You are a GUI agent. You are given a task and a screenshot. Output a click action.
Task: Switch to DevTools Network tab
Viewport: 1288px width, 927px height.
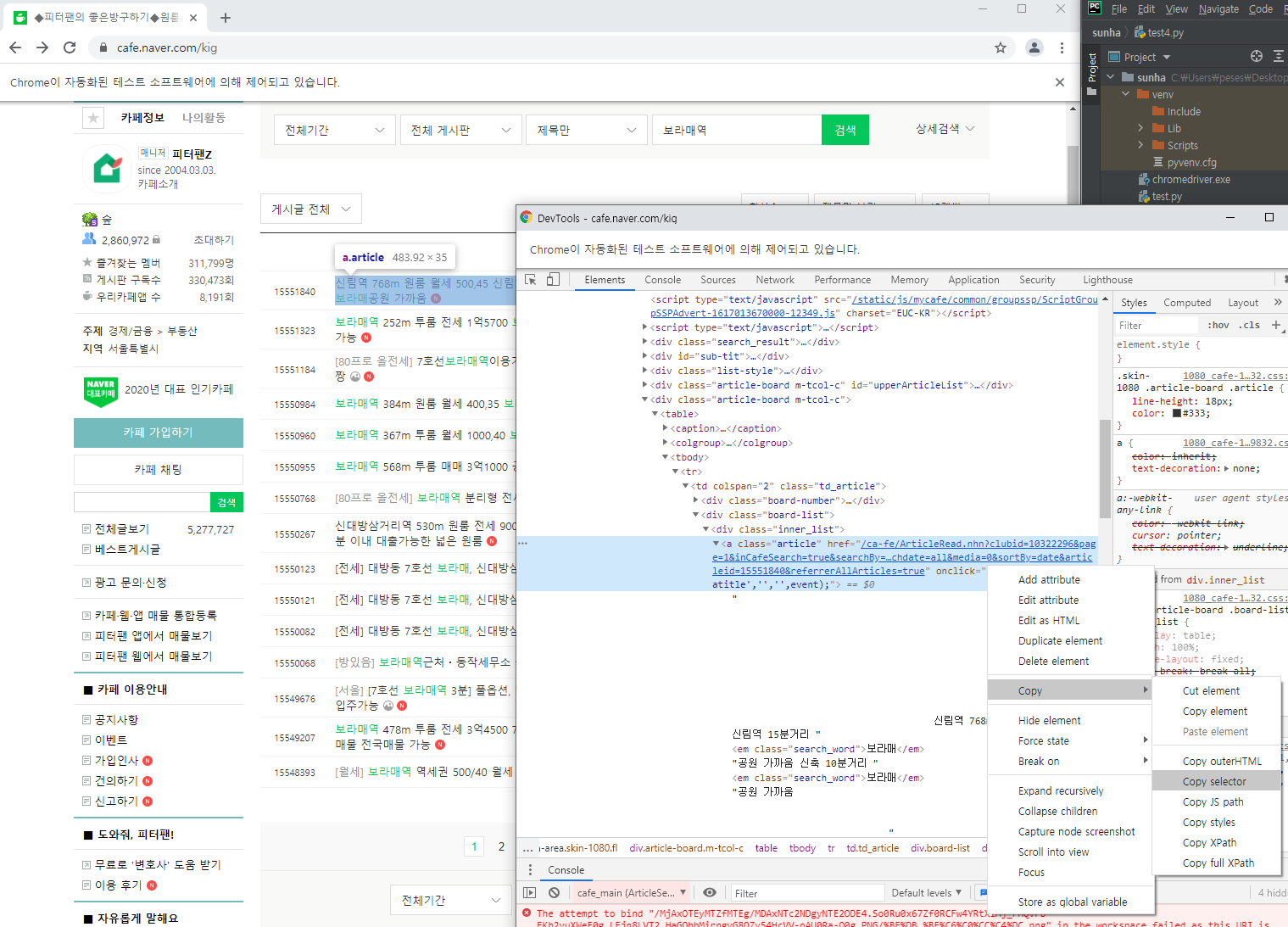pyautogui.click(x=775, y=280)
